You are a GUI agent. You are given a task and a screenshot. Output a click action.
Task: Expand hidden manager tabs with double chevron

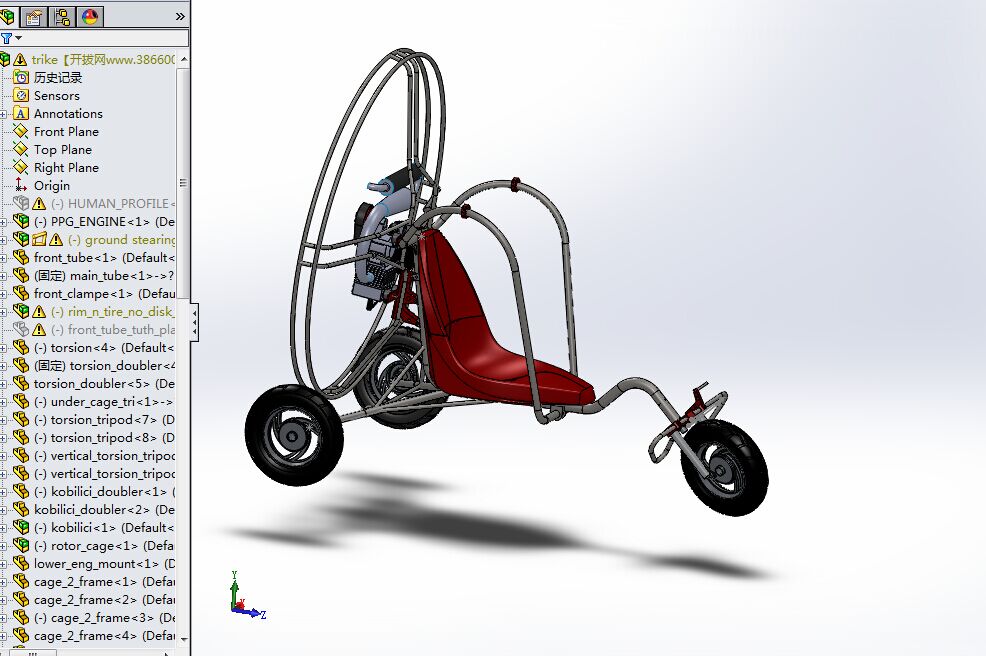coord(180,17)
